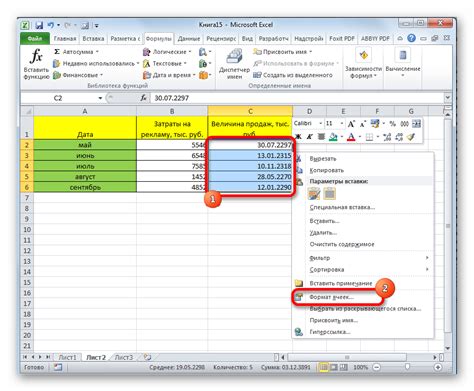Switch to the Главная ribbon tab
Image resolution: width=474 pixels, height=391 pixels.
coord(65,39)
